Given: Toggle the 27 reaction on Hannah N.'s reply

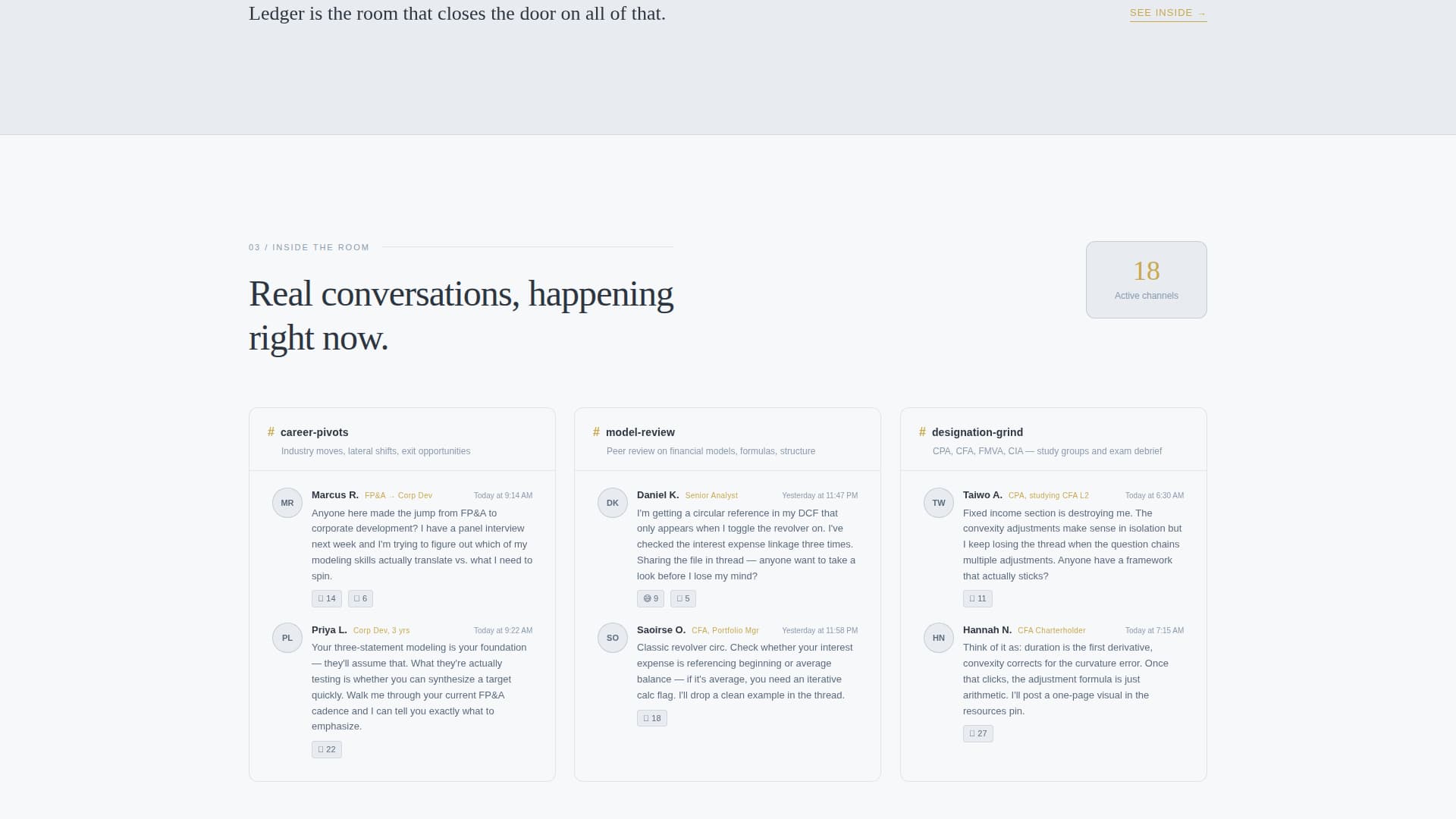Looking at the screenshot, I should 977,733.
